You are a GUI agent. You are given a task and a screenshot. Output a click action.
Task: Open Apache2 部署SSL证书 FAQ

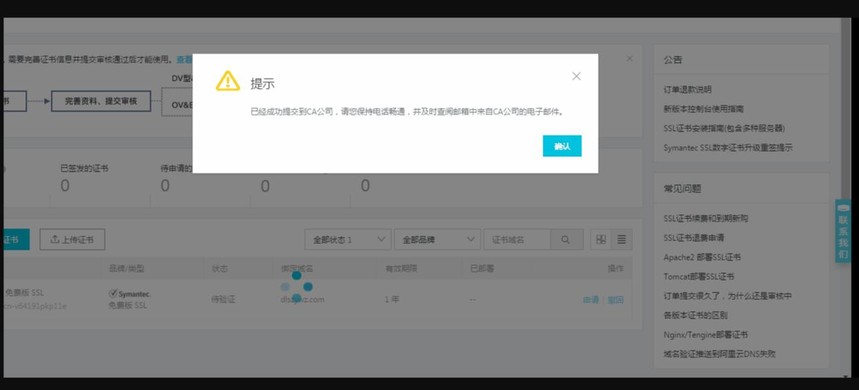[702, 257]
